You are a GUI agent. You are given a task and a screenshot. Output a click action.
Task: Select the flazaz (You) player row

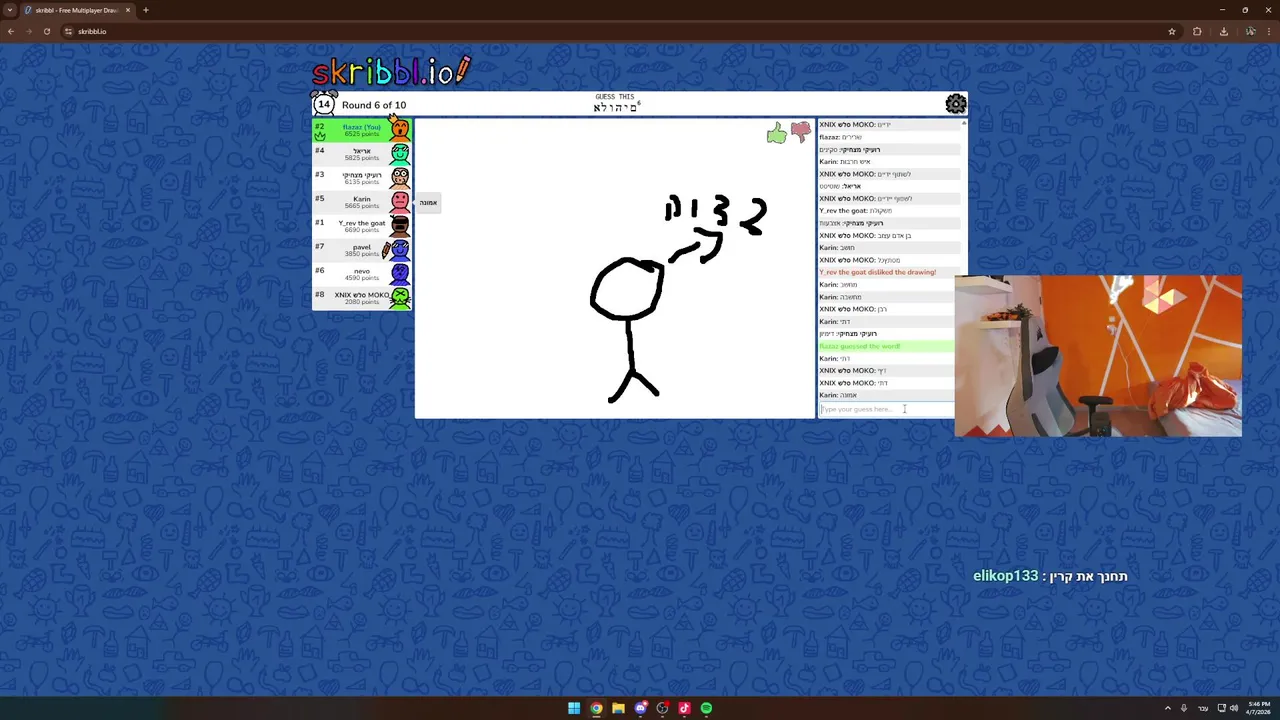362,130
